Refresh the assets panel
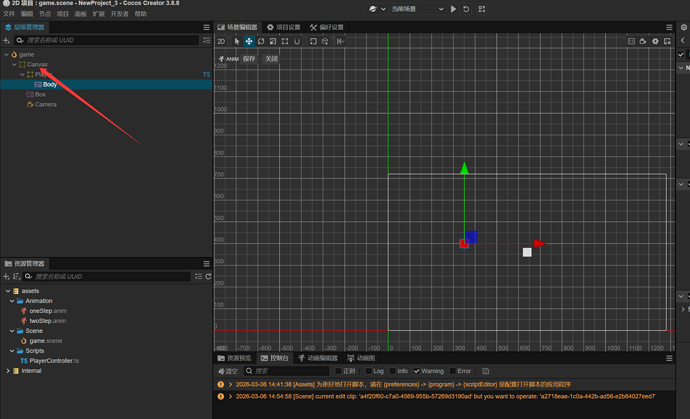Viewport: 690px width, 419px height. coord(208,277)
